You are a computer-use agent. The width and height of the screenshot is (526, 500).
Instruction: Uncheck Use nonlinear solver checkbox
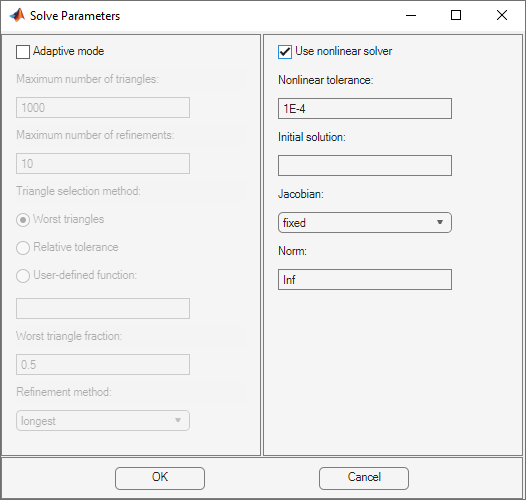point(285,52)
